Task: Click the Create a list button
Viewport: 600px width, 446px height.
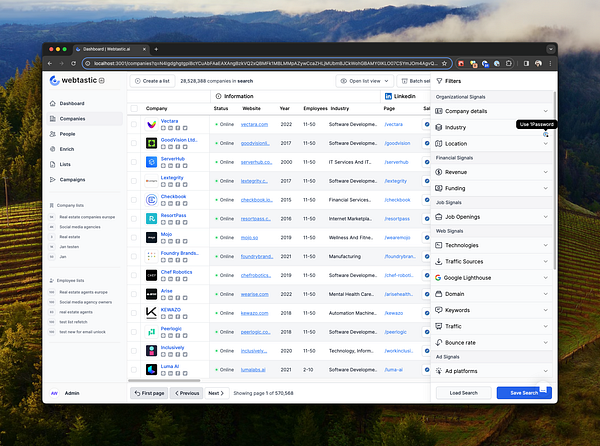Action: [x=152, y=81]
